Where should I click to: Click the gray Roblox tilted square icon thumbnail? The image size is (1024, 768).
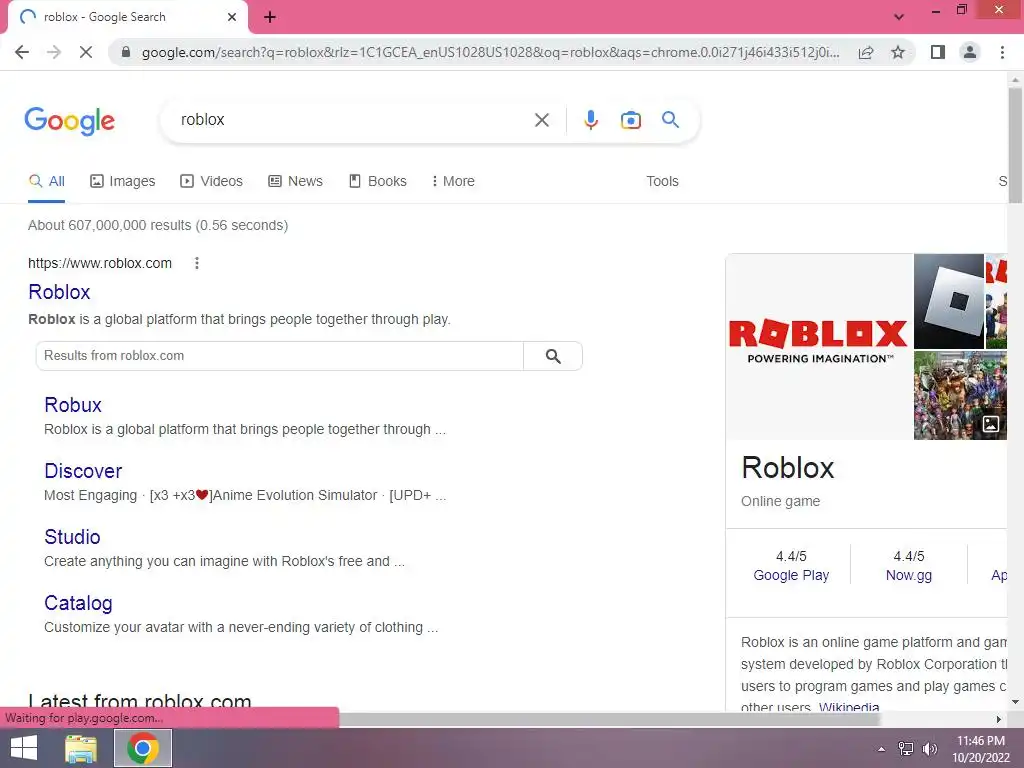[948, 301]
